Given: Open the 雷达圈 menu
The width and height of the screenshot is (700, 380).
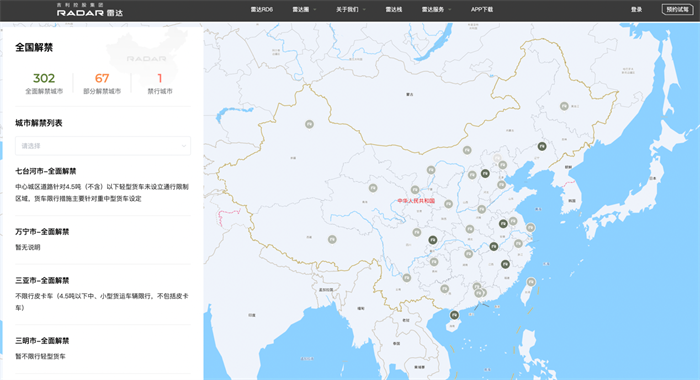Looking at the screenshot, I should (301, 9).
